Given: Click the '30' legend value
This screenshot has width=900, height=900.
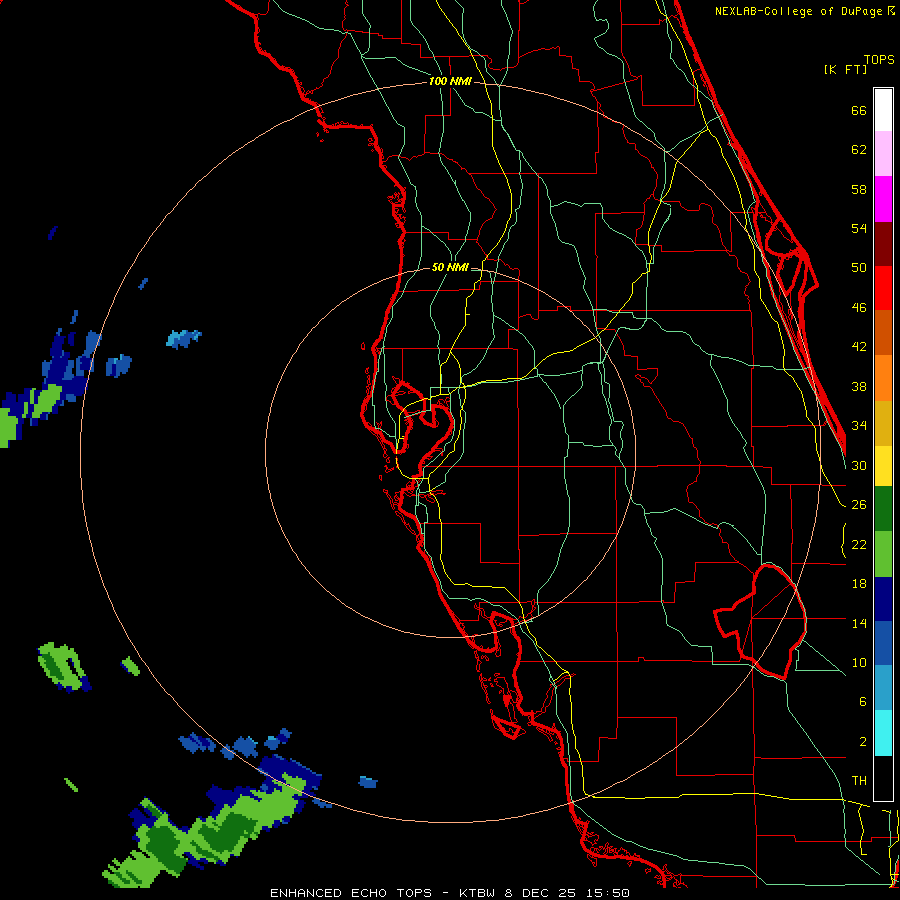Looking at the screenshot, I should pyautogui.click(x=859, y=465).
